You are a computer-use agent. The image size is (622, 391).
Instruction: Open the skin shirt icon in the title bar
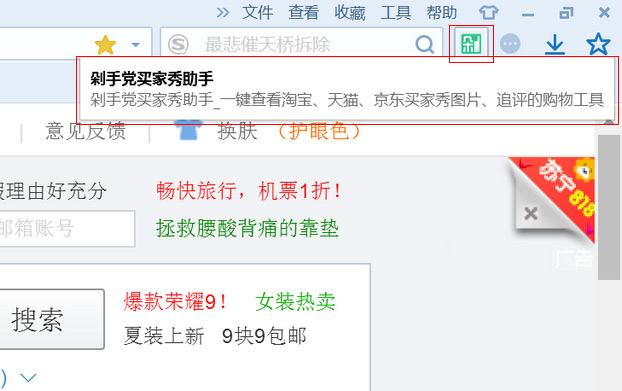pos(488,12)
